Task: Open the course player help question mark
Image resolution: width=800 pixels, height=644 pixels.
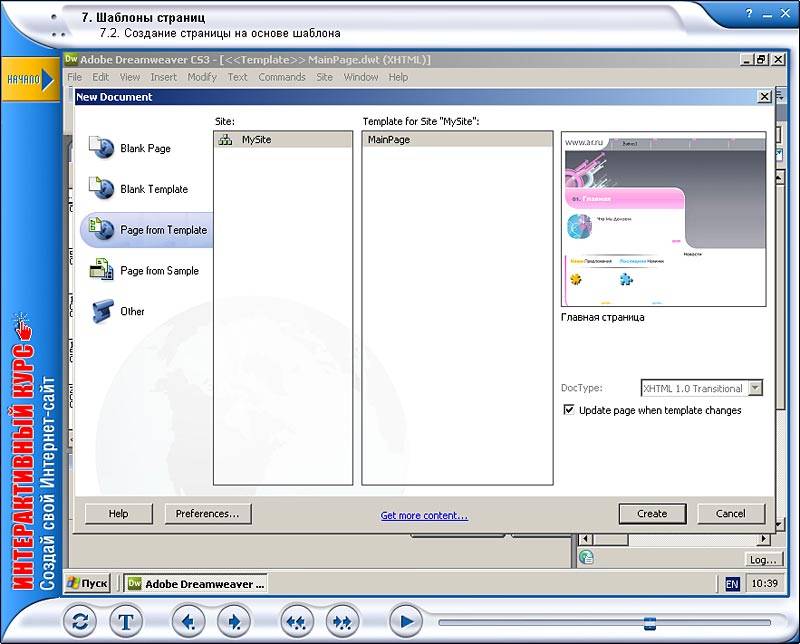Action: coord(748,14)
